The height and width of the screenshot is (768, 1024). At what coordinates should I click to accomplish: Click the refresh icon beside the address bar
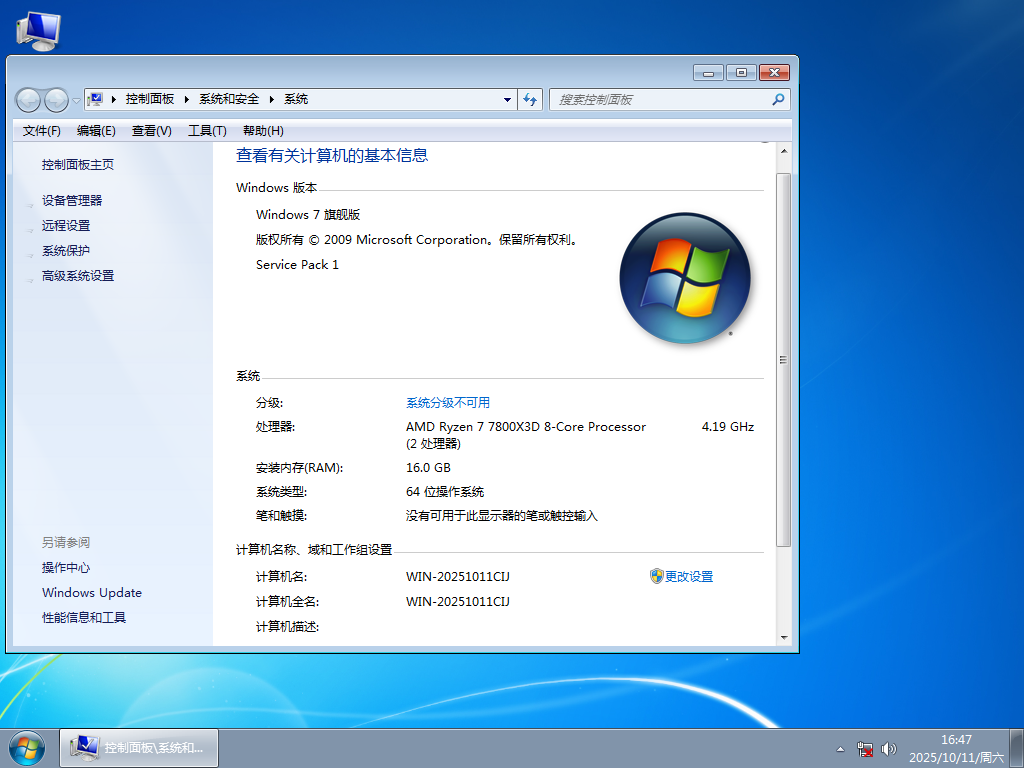coord(530,99)
